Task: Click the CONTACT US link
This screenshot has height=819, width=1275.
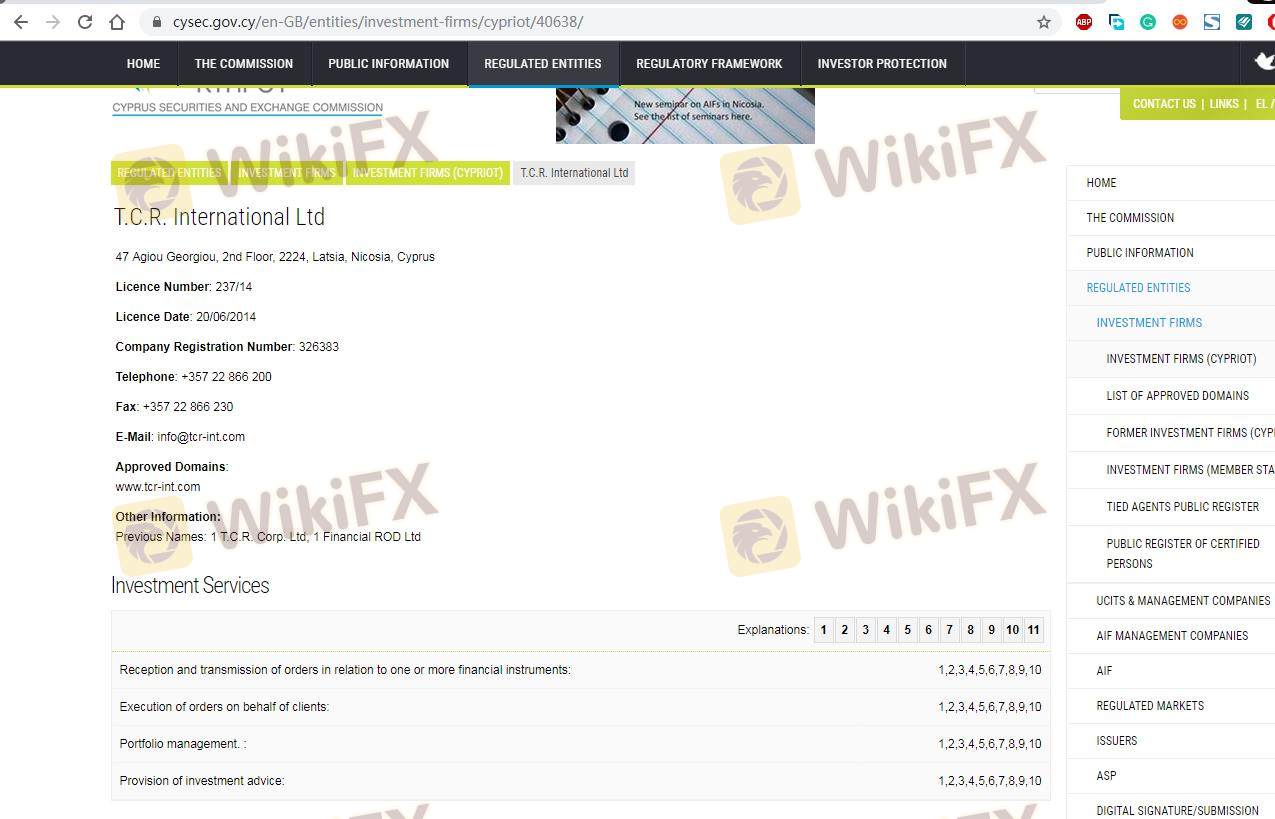Action: [1164, 104]
